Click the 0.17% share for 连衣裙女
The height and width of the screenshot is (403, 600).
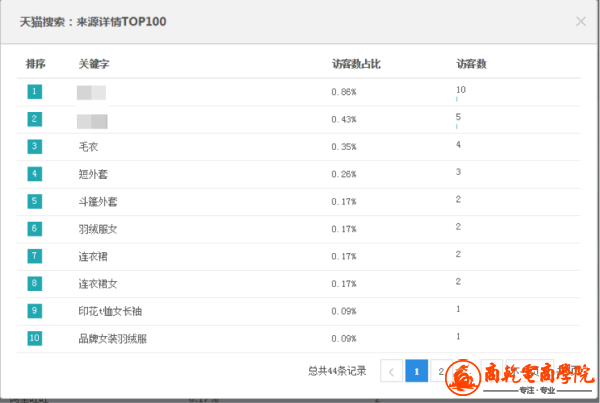(x=344, y=284)
